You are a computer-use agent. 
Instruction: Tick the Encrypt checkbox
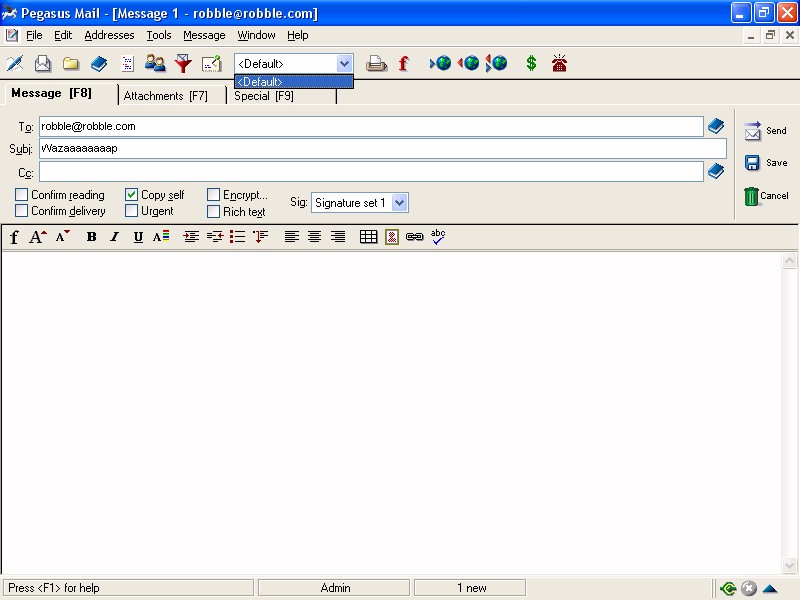click(x=213, y=194)
